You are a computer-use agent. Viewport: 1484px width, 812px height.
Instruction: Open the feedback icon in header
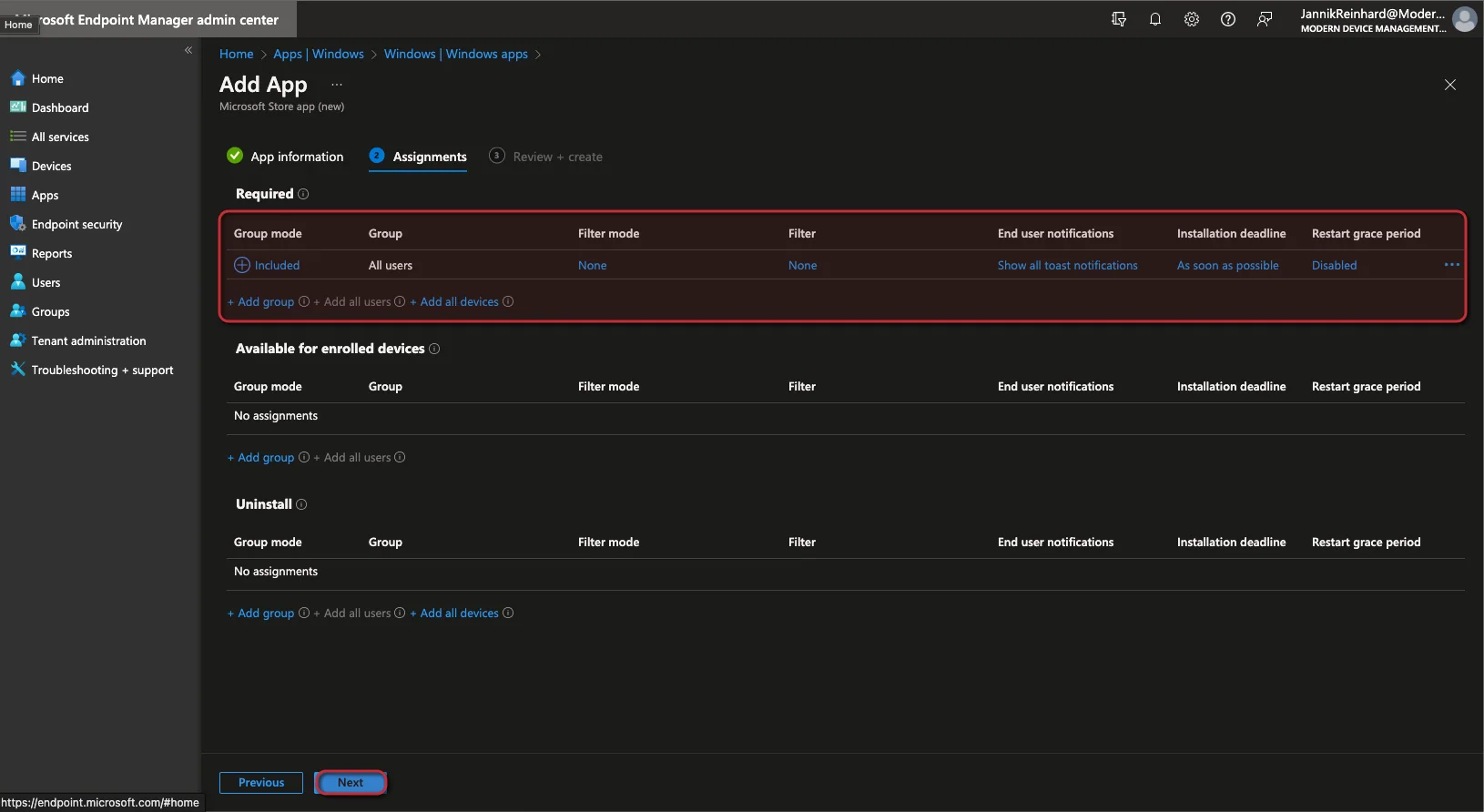1265,19
